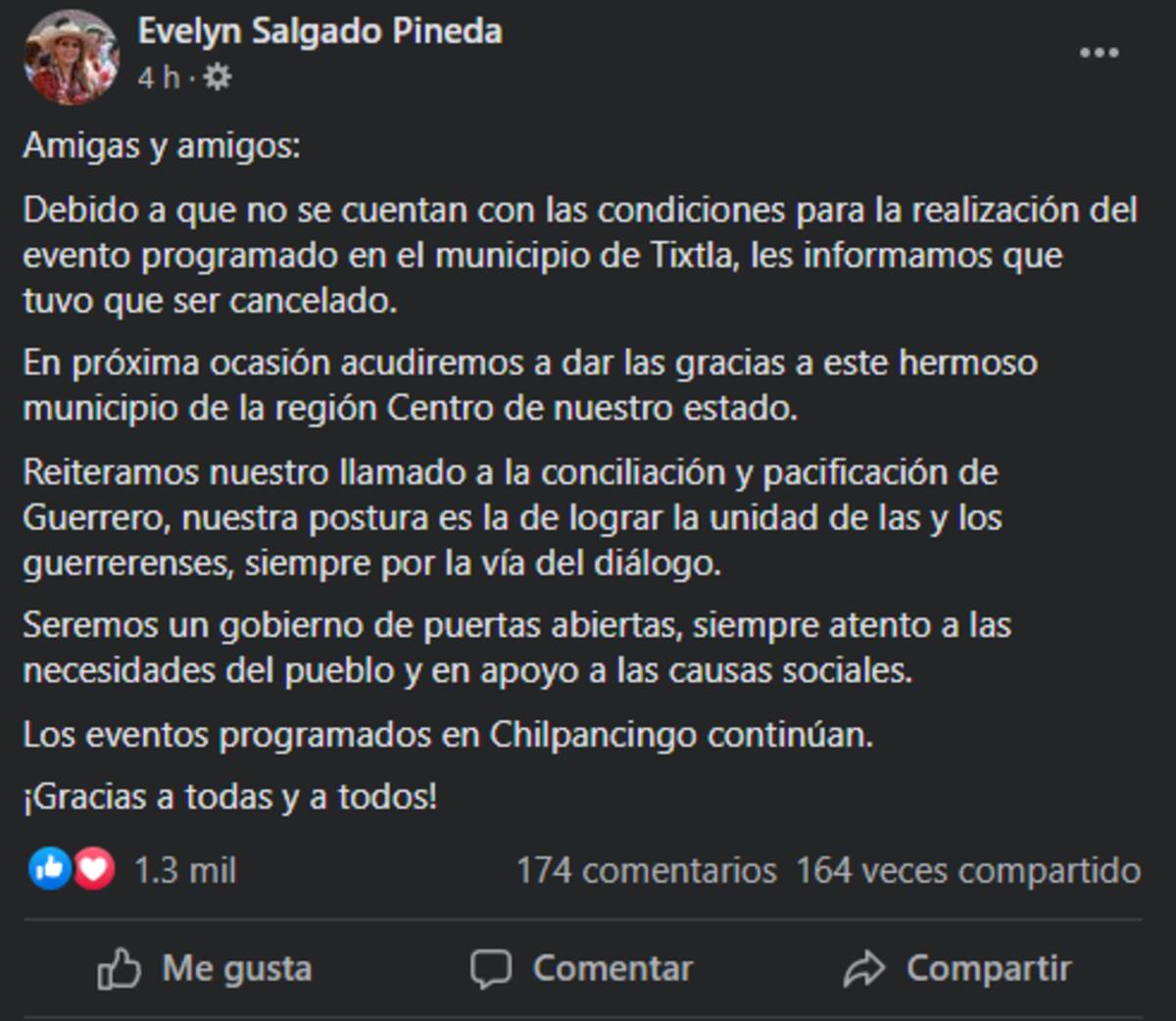Click the closing "¡Gracias a todas y a todos!" line

(230, 797)
